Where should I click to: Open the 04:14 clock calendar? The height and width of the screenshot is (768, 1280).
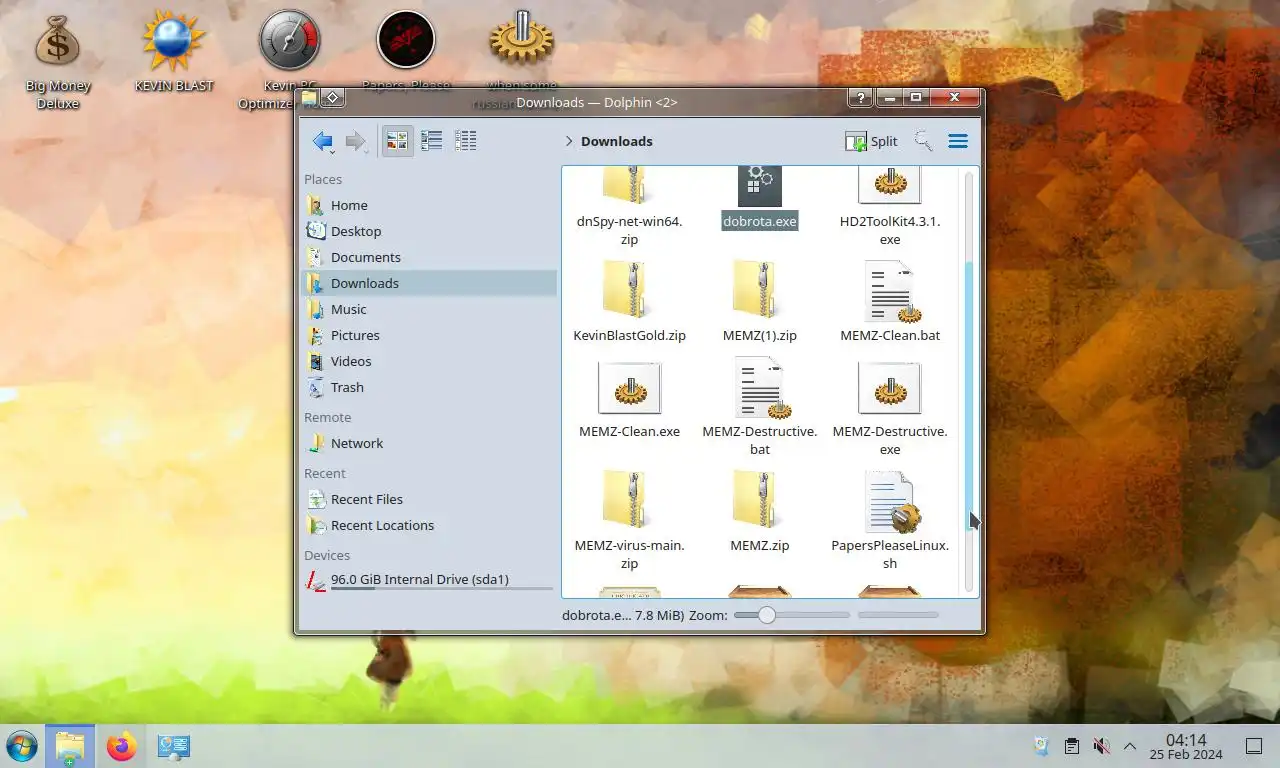(x=1186, y=746)
